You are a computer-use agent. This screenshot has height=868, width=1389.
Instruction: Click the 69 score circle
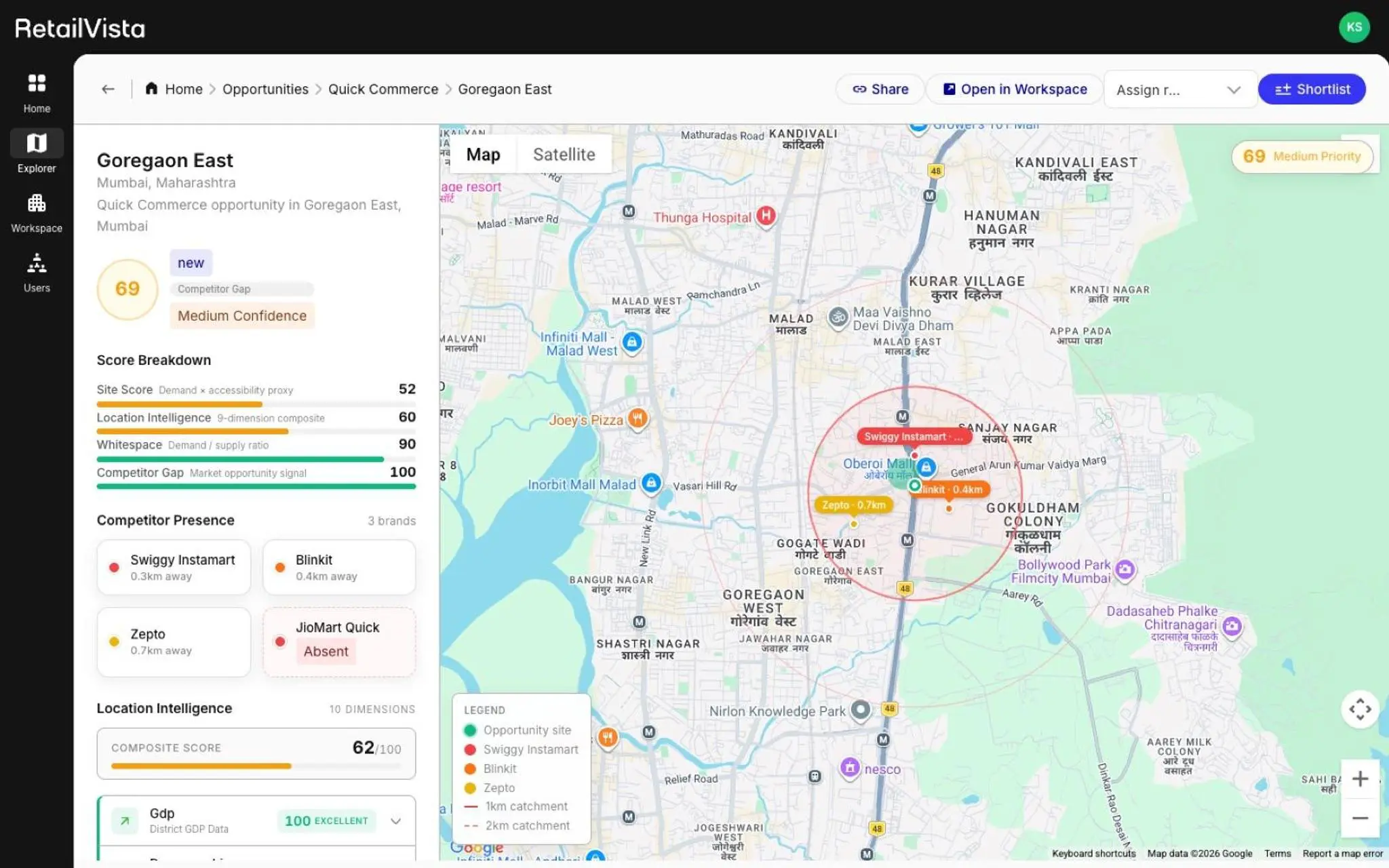(128, 289)
